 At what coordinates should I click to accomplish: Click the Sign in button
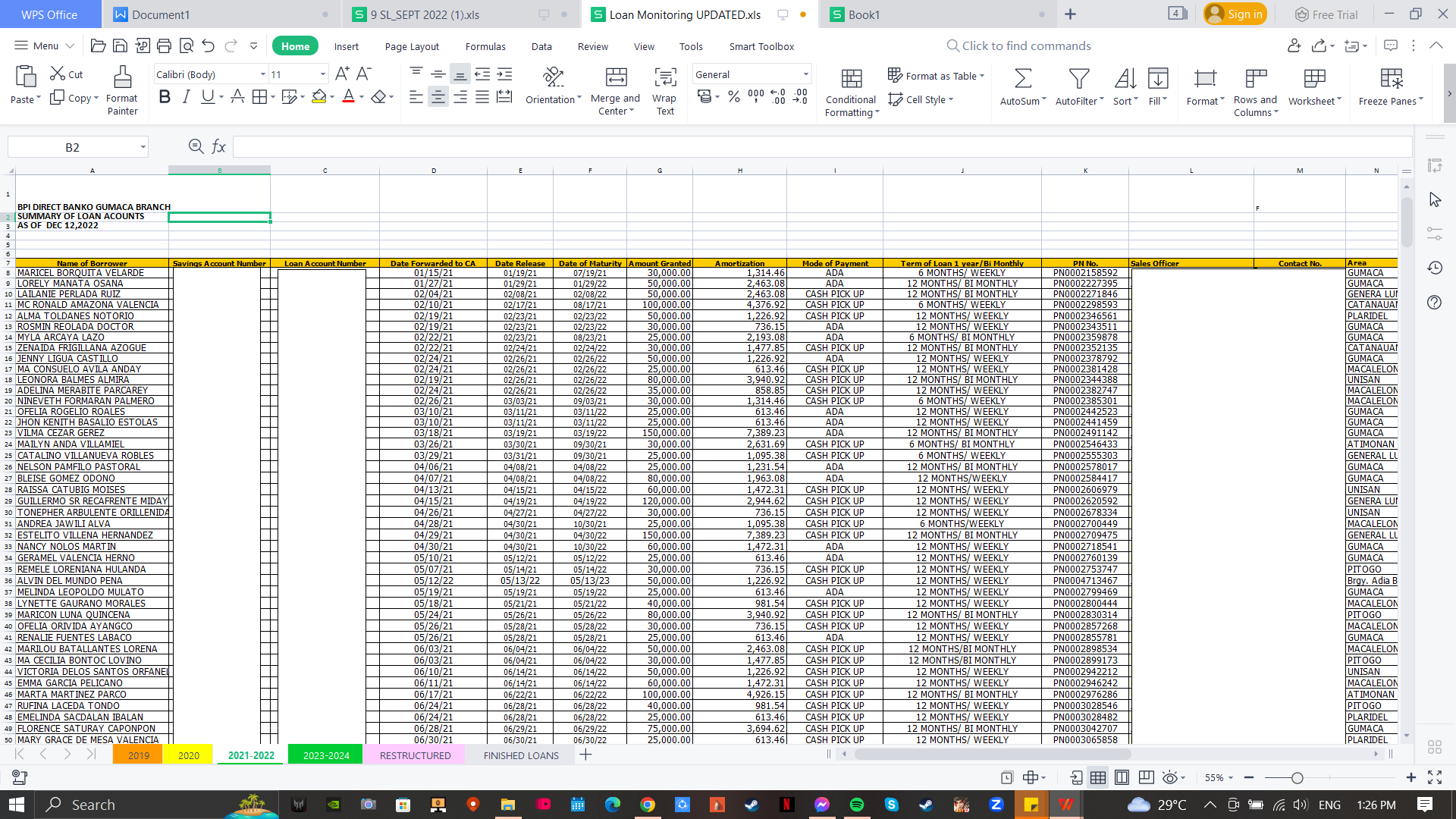coord(1235,14)
